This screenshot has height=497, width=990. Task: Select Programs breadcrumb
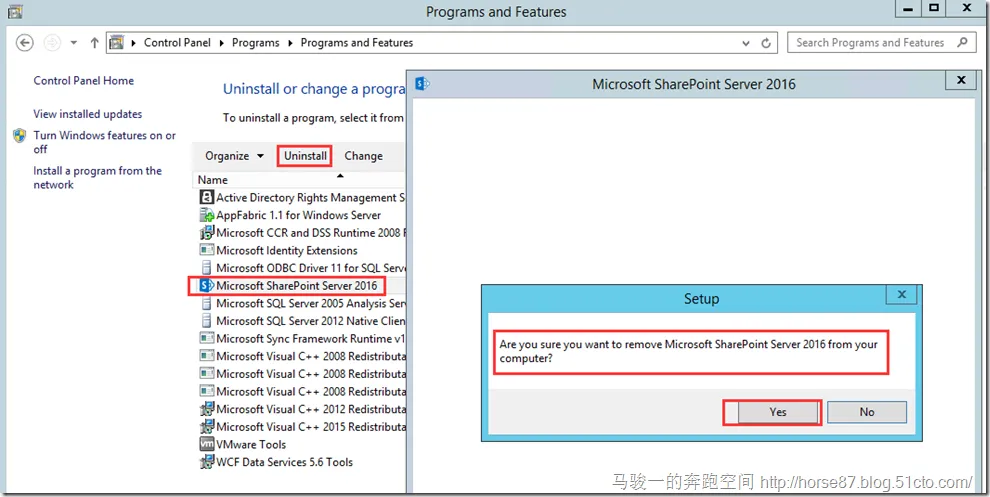click(x=256, y=43)
